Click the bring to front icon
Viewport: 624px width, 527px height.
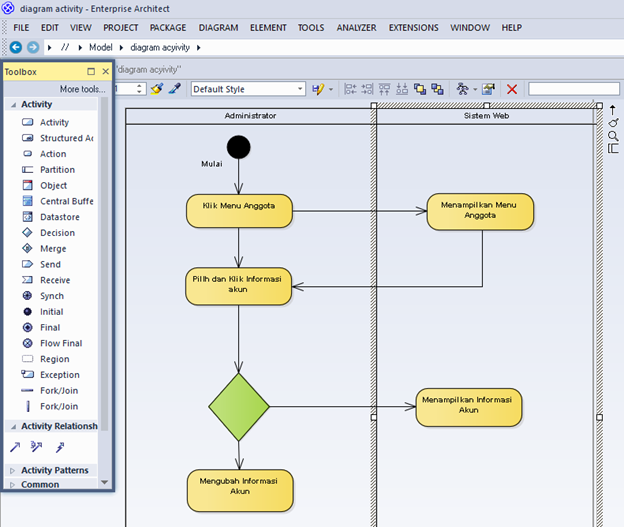(x=420, y=89)
